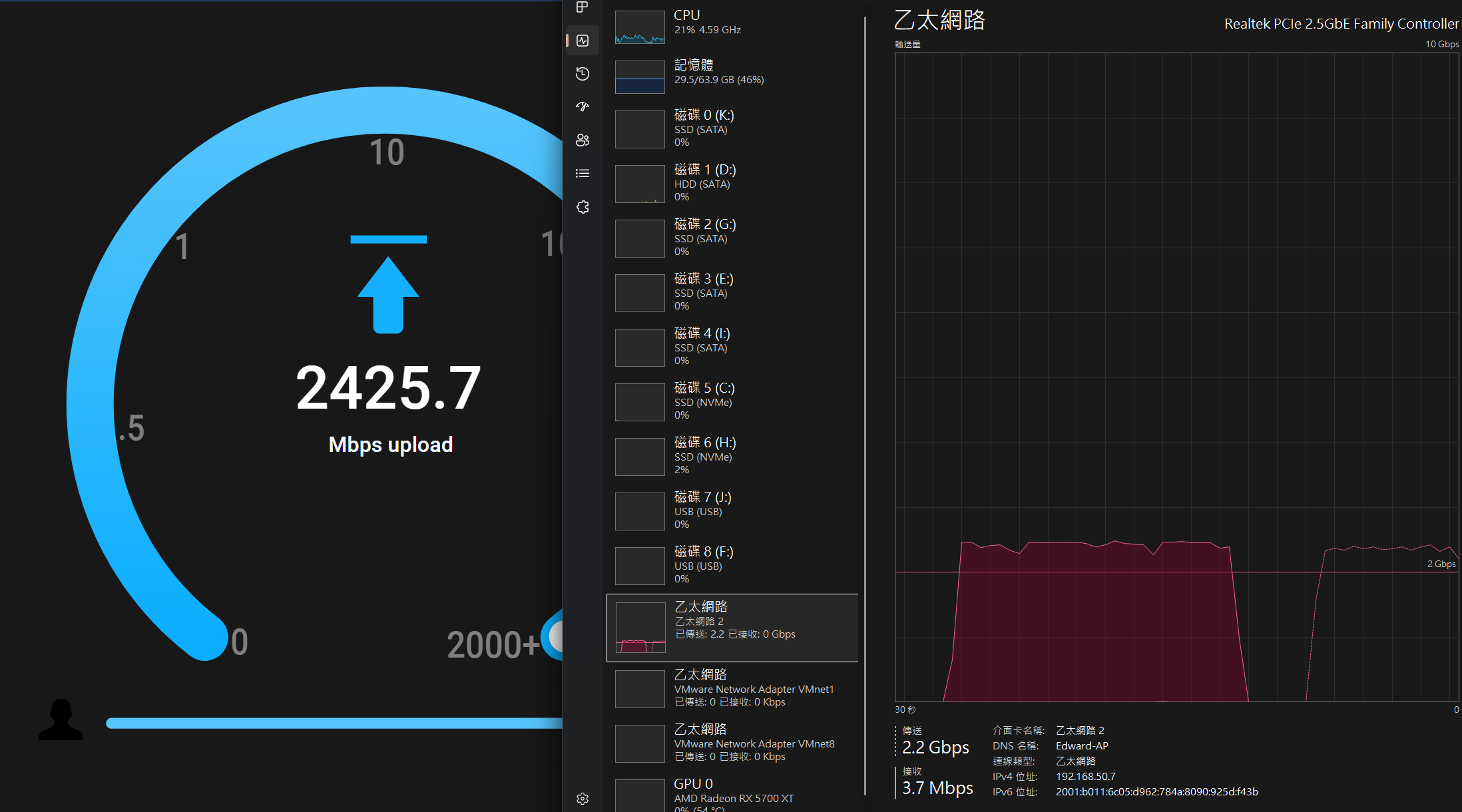1462x812 pixels.
Task: Select the Memory 29.5/63.9 GB item
Action: [732, 75]
